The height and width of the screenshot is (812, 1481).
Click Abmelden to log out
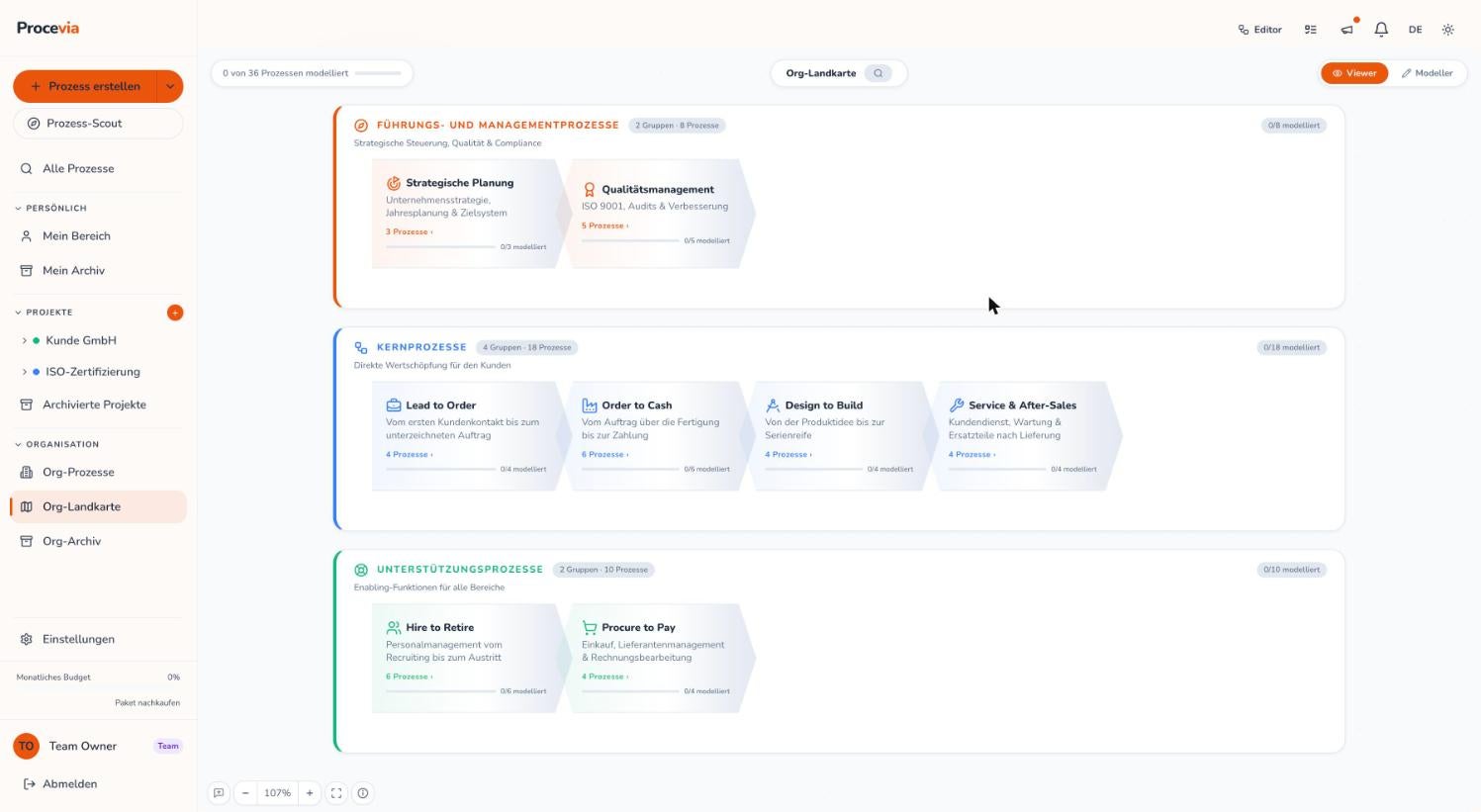click(x=60, y=783)
